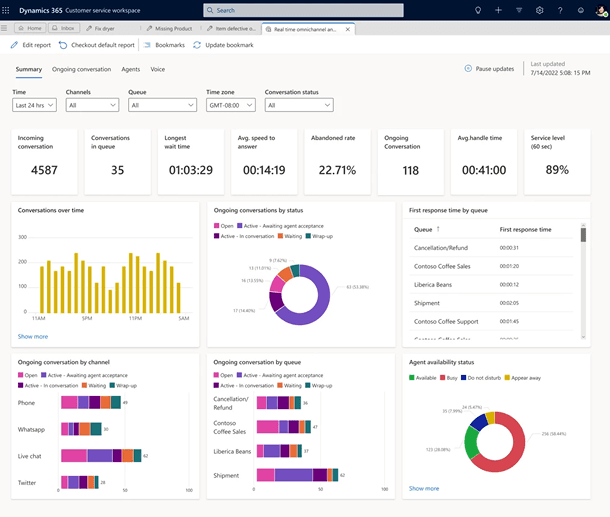Click the Waiting legend swatch in status chart
The image size is (610, 517).
(280, 236)
